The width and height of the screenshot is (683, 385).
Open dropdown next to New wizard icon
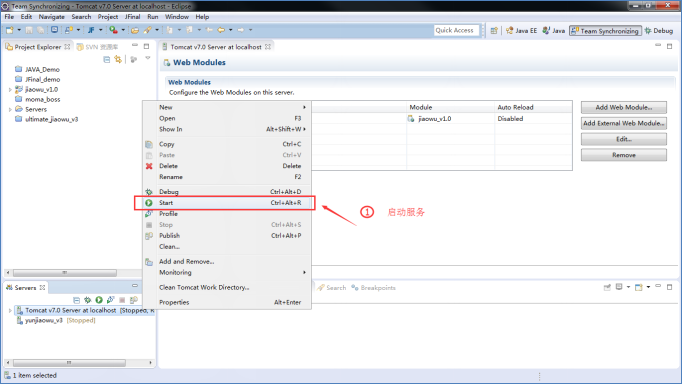point(19,30)
